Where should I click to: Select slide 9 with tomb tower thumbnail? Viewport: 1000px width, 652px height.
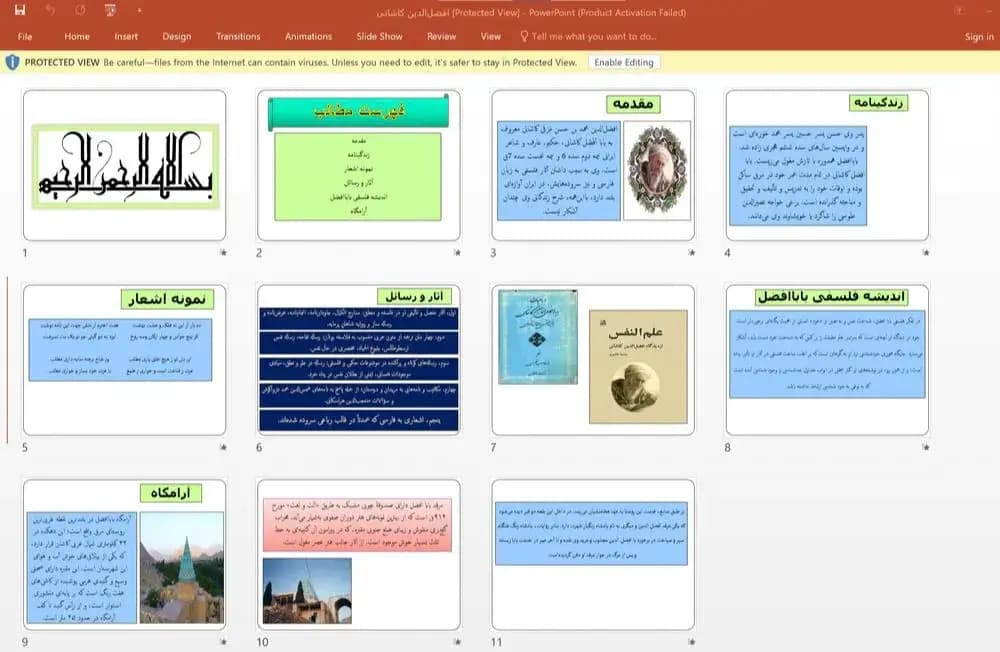[x=124, y=554]
